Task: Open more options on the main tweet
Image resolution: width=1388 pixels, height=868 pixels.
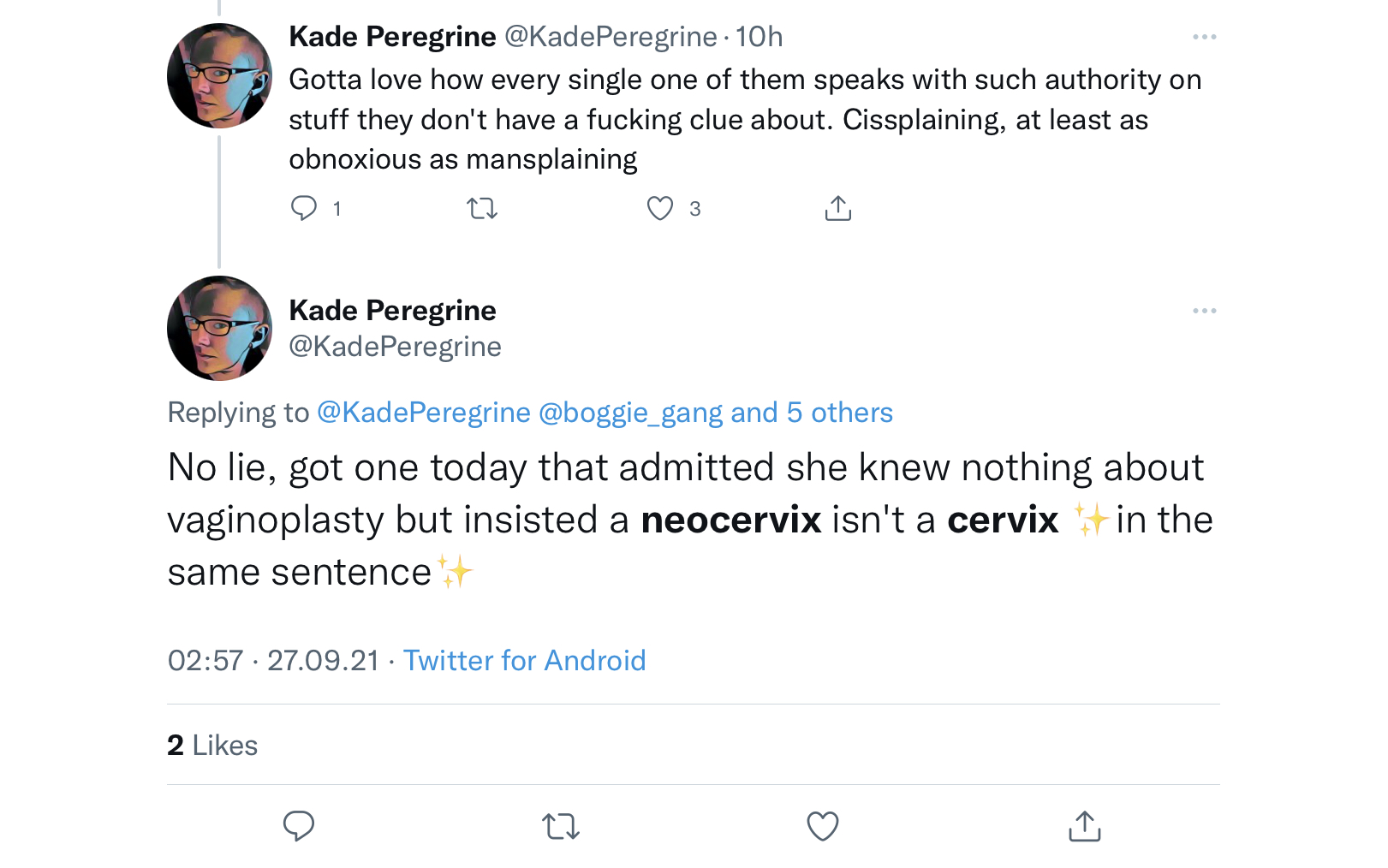Action: pos(1205,311)
